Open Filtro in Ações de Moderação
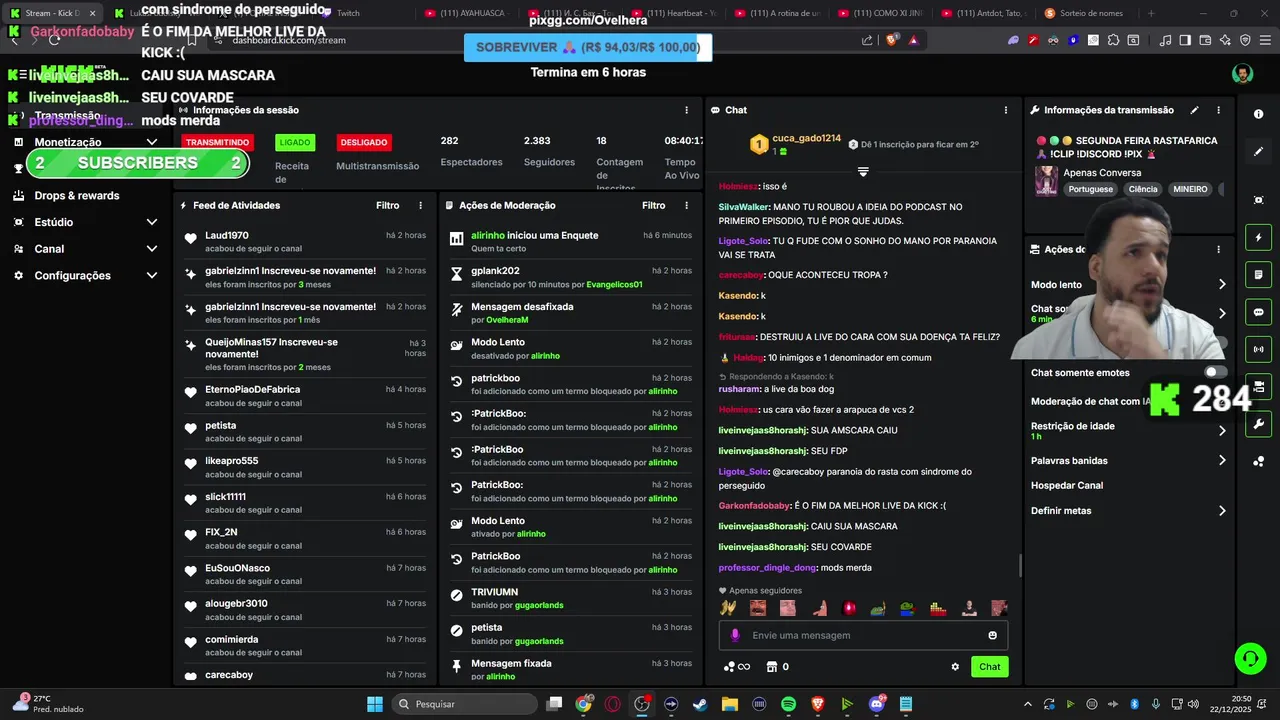This screenshot has width=1280, height=720. [654, 205]
